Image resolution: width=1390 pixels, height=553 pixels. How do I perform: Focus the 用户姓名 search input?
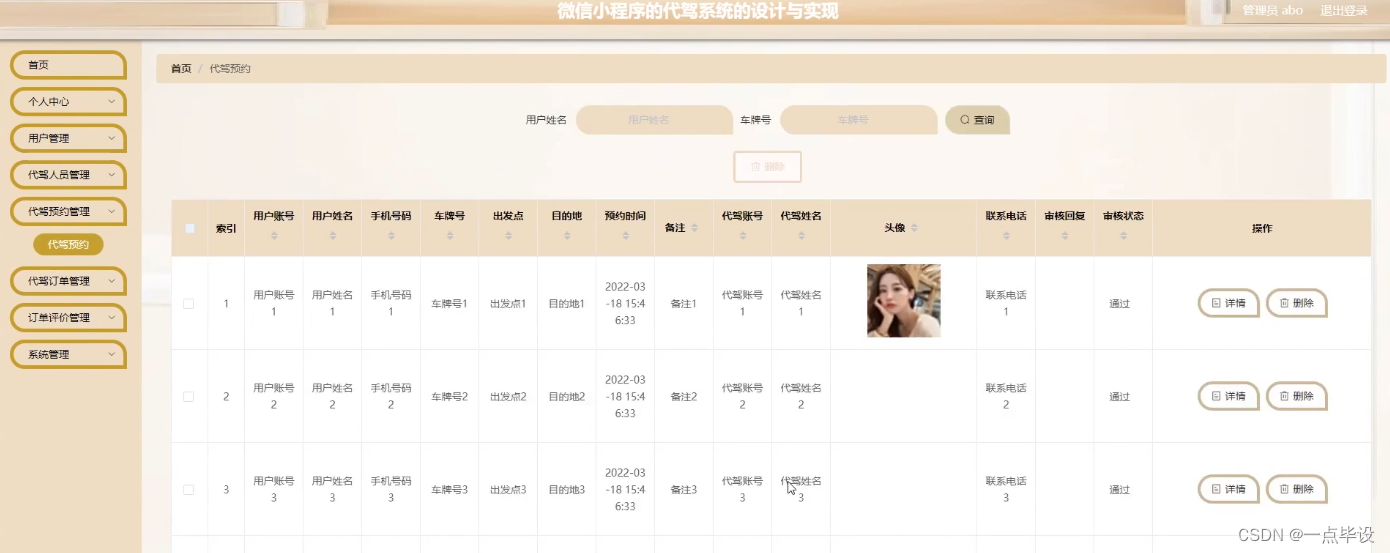[654, 119]
